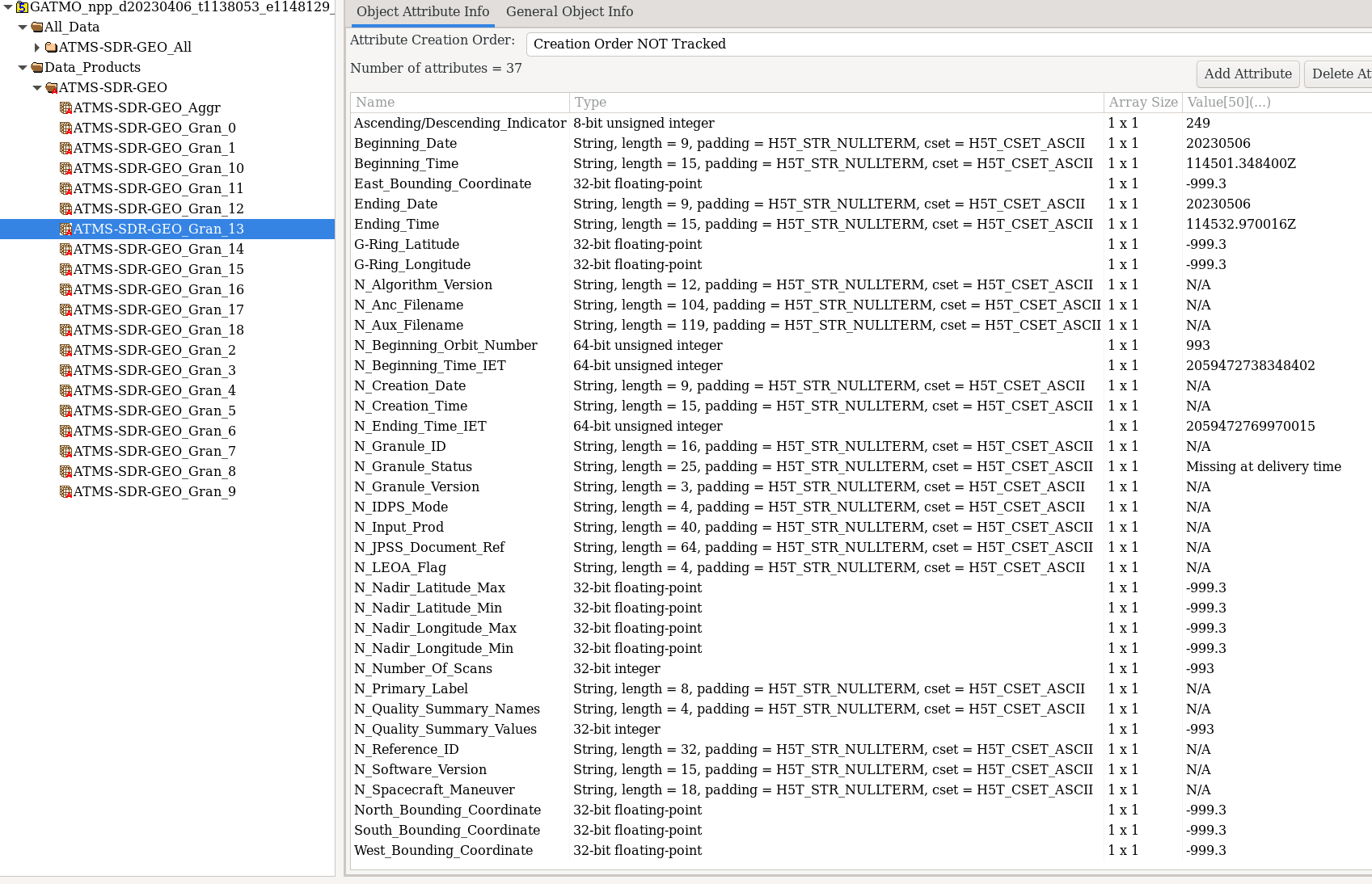1372x884 pixels.
Task: Click the dataset icon beside ATMS-SDR-GEO_Gran_14
Action: point(66,249)
